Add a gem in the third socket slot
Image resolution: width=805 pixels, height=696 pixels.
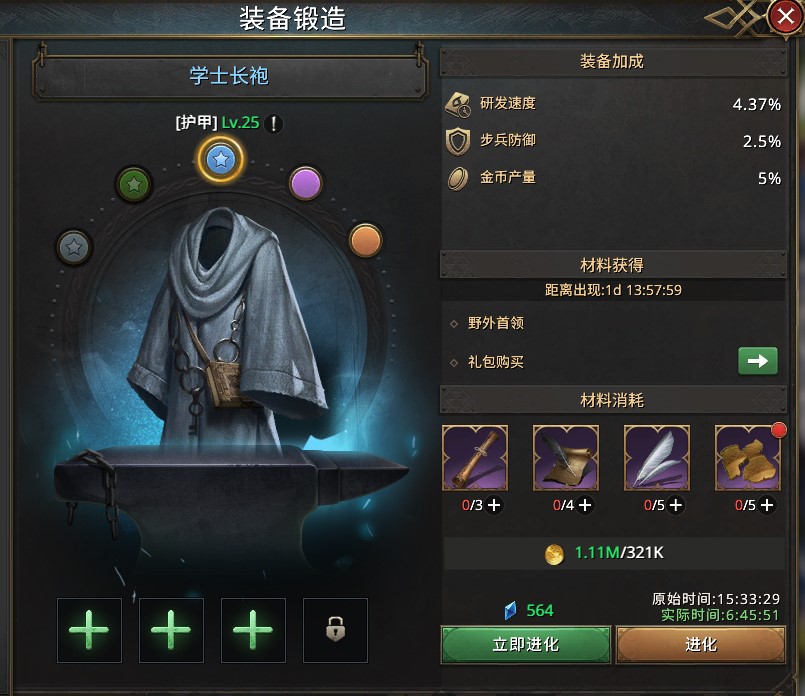pyautogui.click(x=253, y=630)
